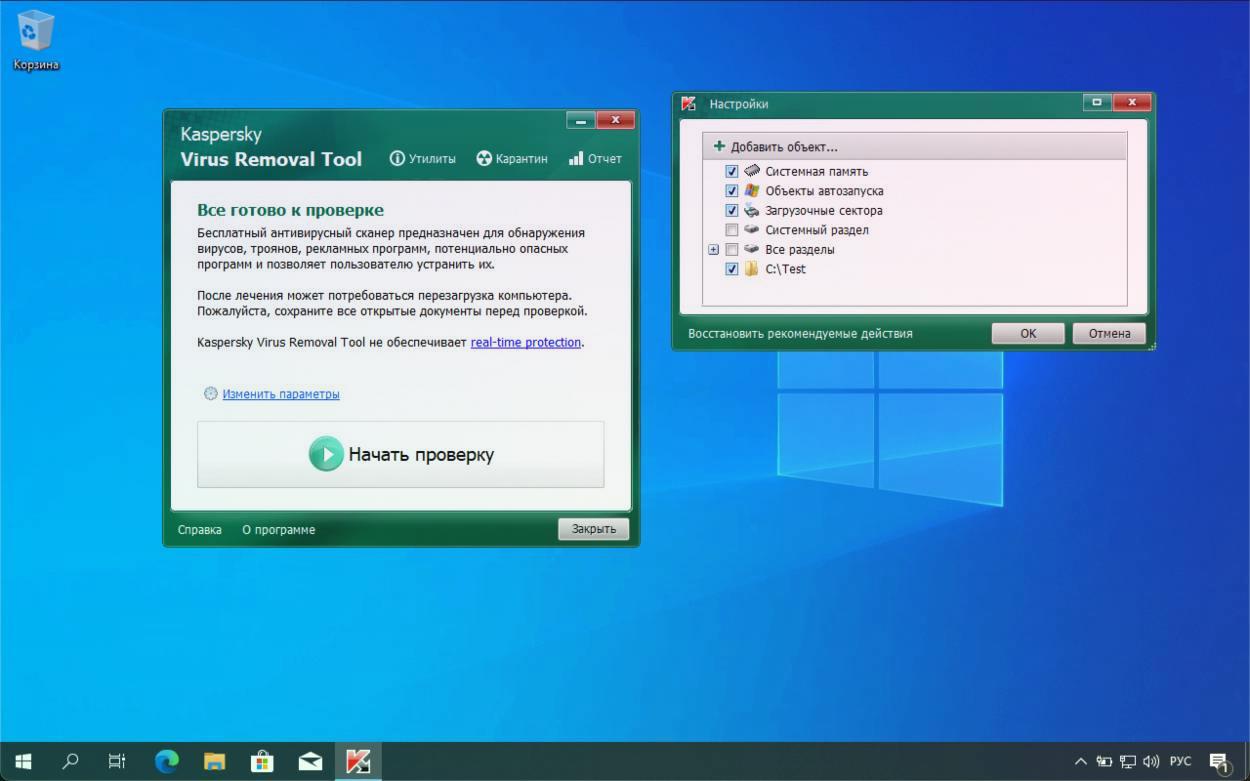Open the Корзина recycle bin icon

tap(36, 32)
